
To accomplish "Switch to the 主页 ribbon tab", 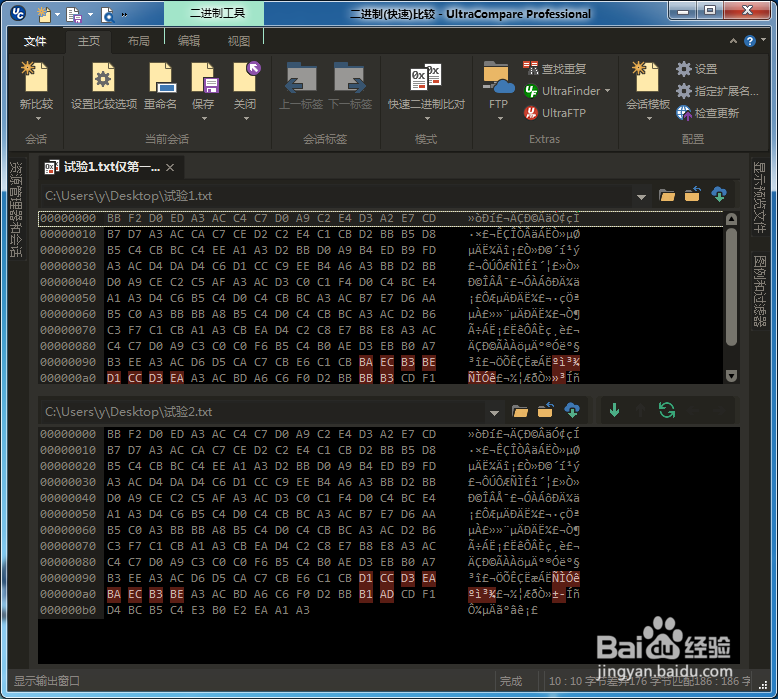I will (x=89, y=41).
